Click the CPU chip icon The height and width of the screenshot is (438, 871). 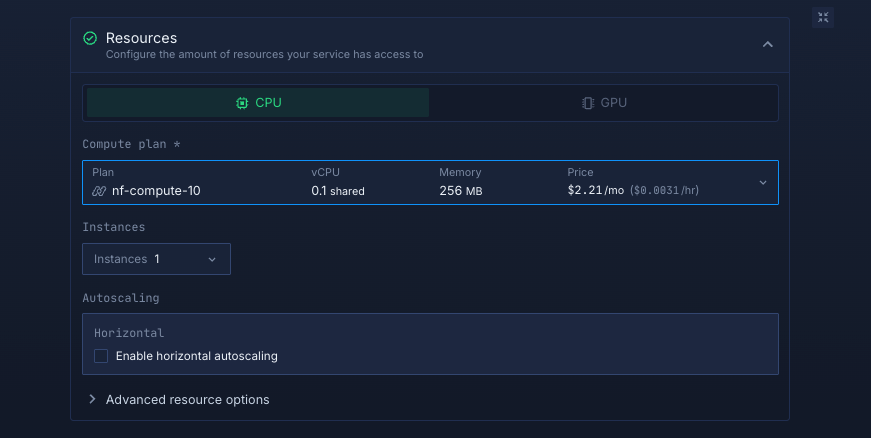tap(242, 103)
